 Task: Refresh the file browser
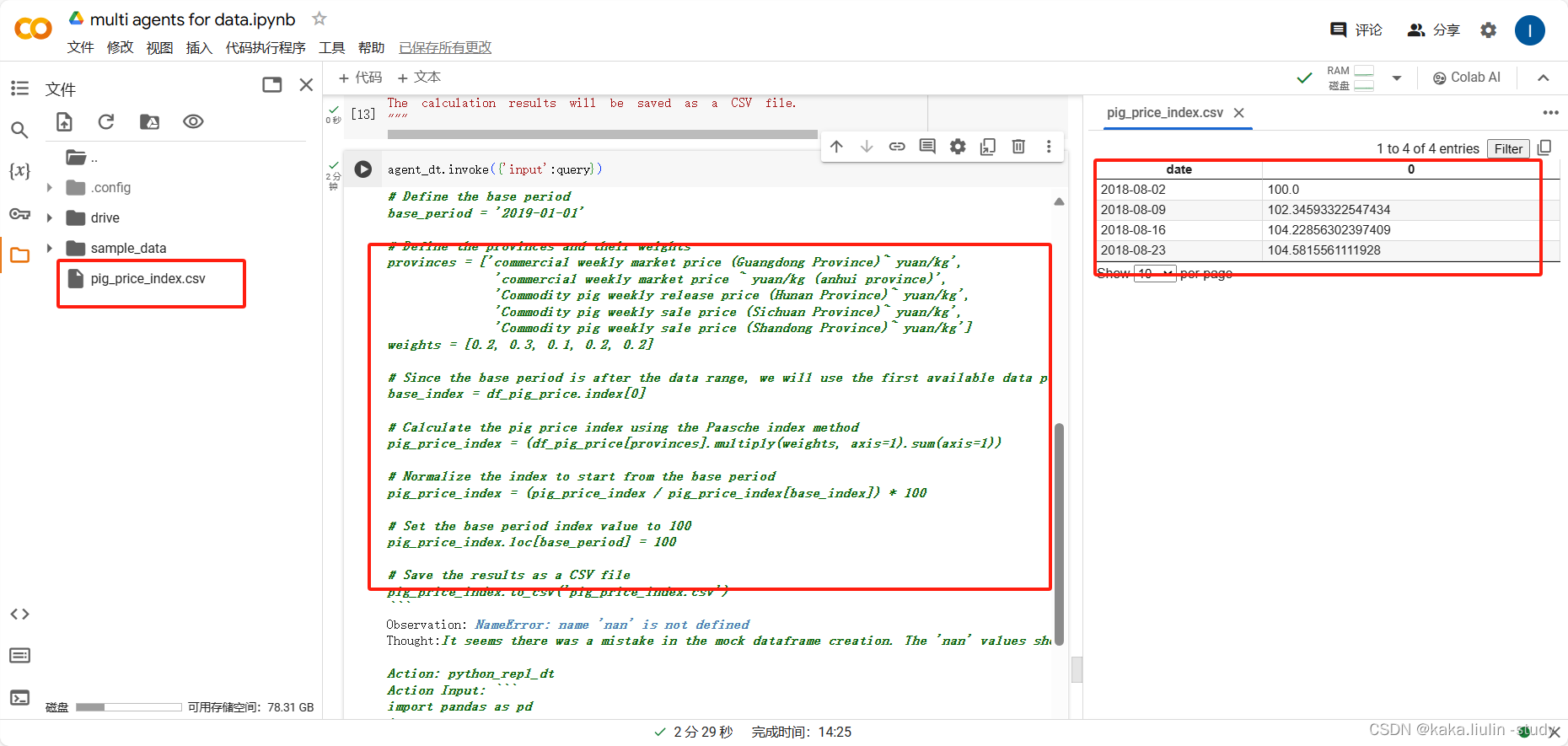(x=106, y=122)
